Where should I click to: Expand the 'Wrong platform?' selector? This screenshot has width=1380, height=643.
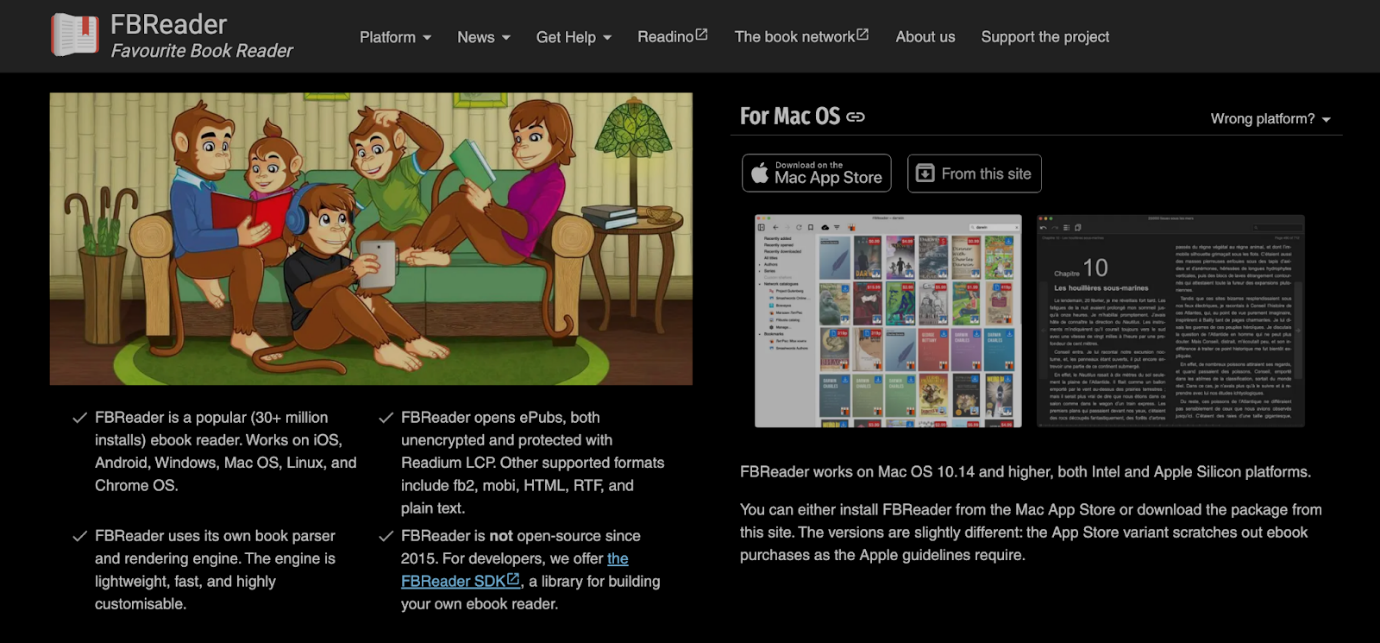coord(1270,118)
